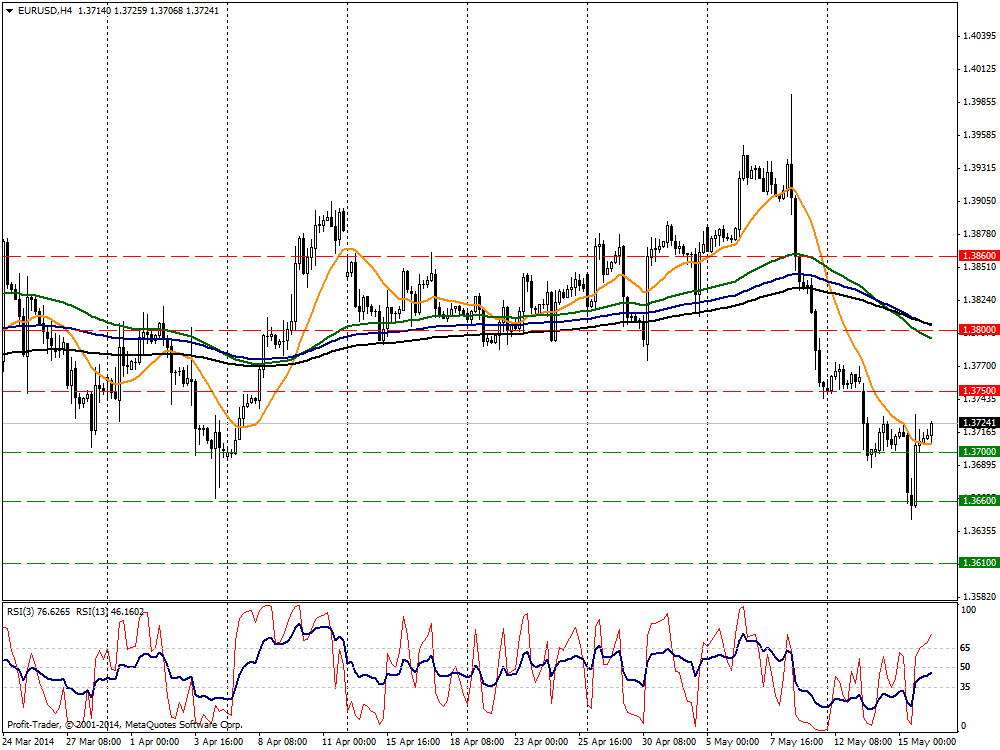The height and width of the screenshot is (750, 1000).
Task: Click the 1.39855 price scale value
Action: tap(980, 102)
